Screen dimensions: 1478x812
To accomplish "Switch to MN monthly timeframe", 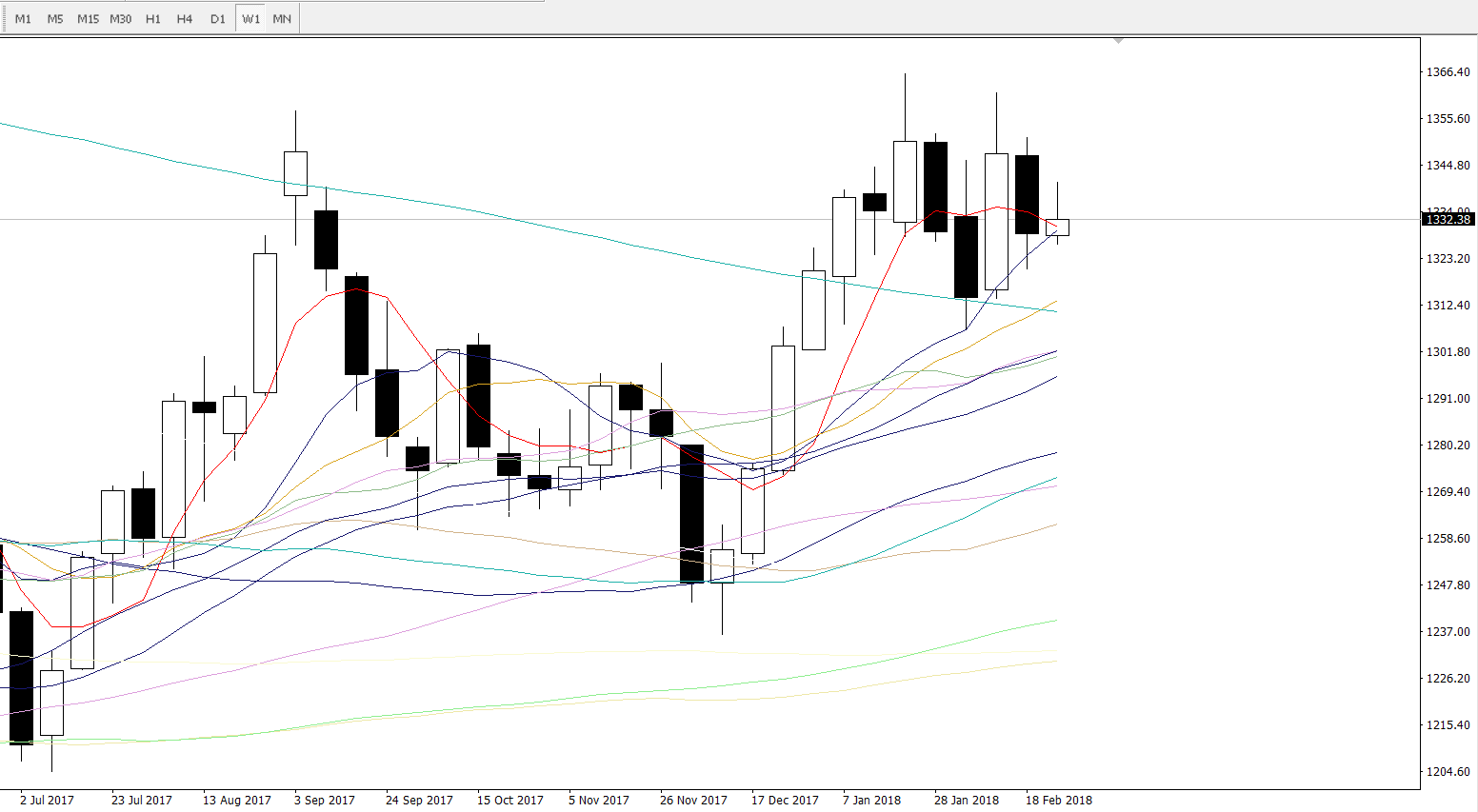I will pos(282,19).
